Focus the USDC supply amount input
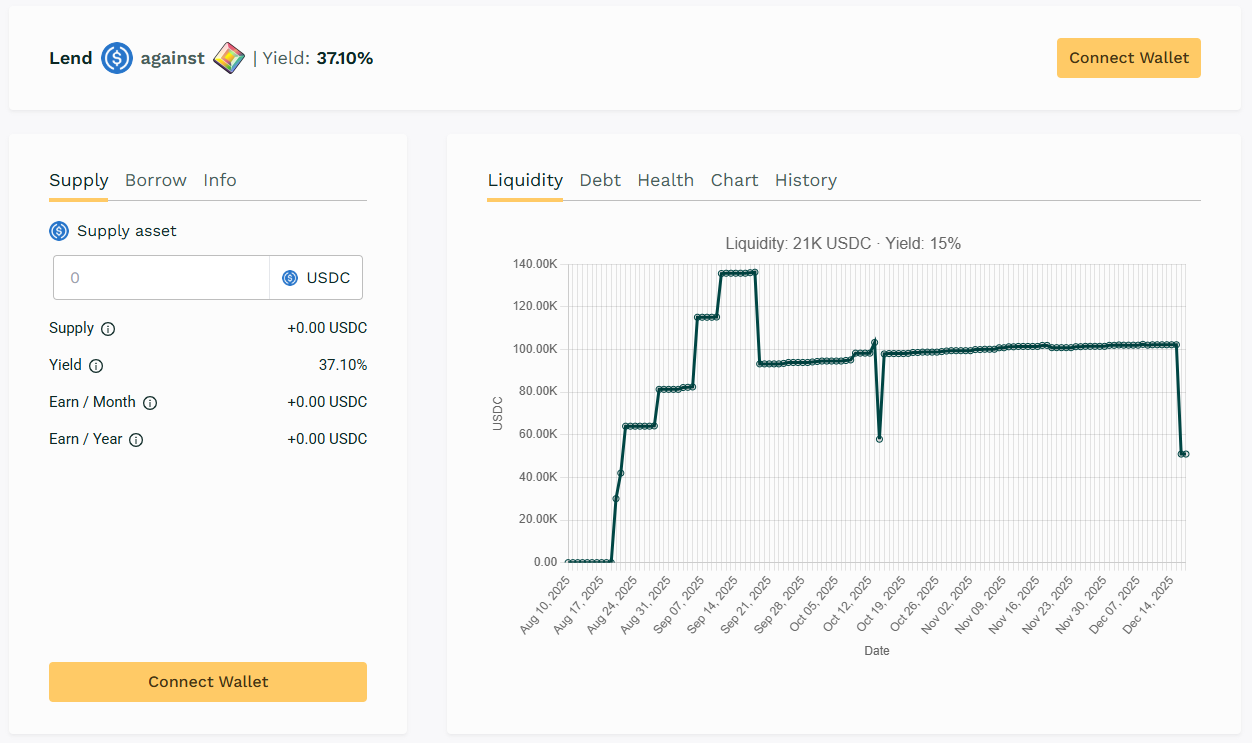This screenshot has height=743, width=1252. point(161,278)
